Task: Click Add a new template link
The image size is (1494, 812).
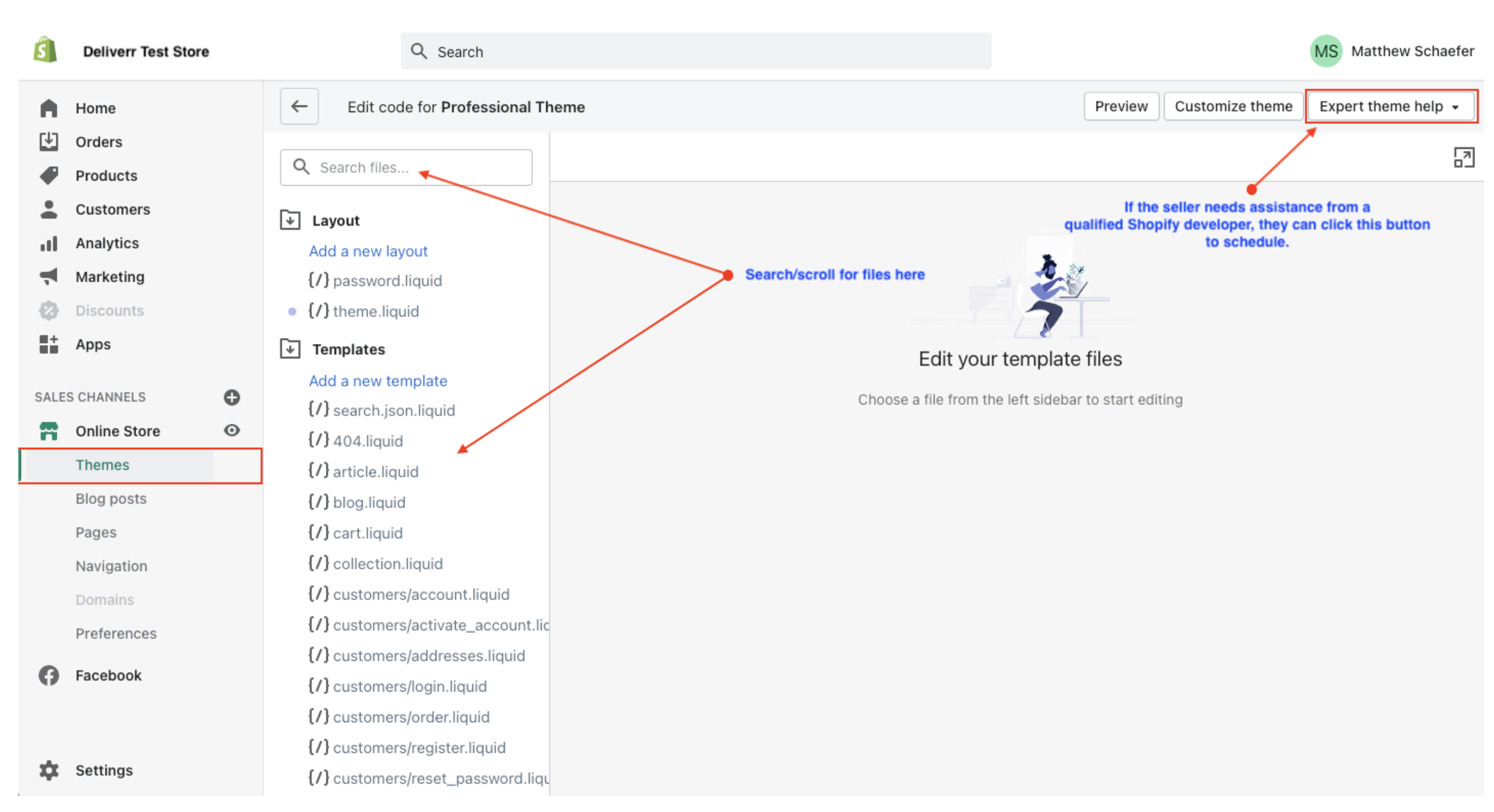Action: 378,381
